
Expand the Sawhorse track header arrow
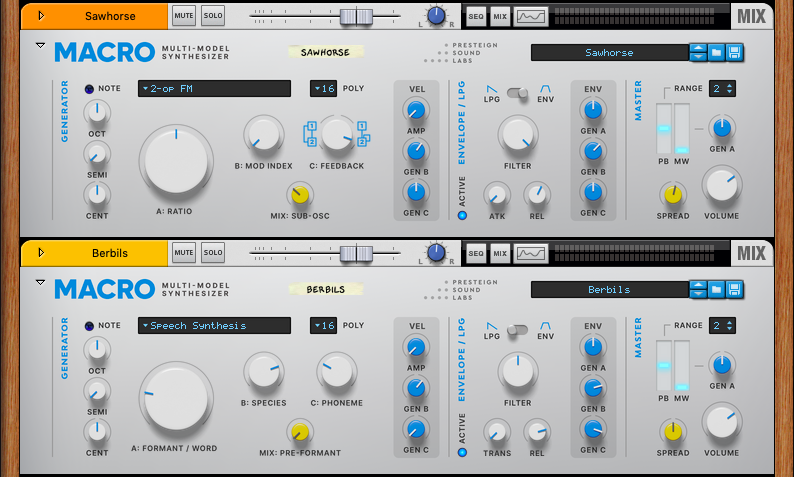42,16
